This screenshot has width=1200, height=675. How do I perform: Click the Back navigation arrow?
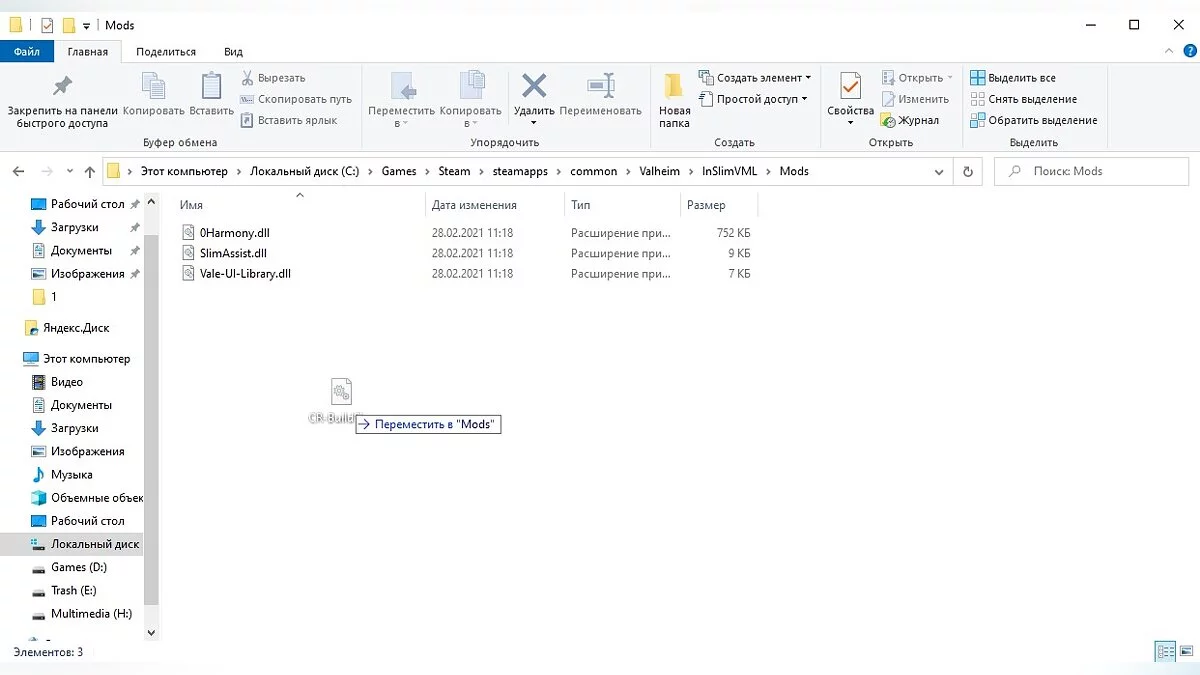[19, 171]
